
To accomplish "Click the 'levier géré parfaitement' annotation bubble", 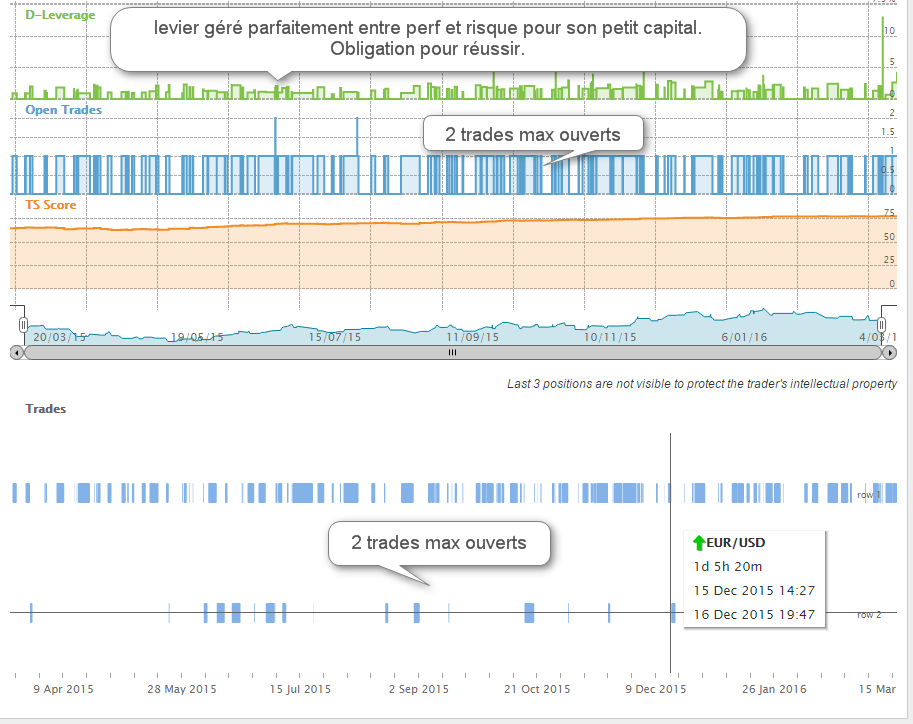I will coord(428,38).
